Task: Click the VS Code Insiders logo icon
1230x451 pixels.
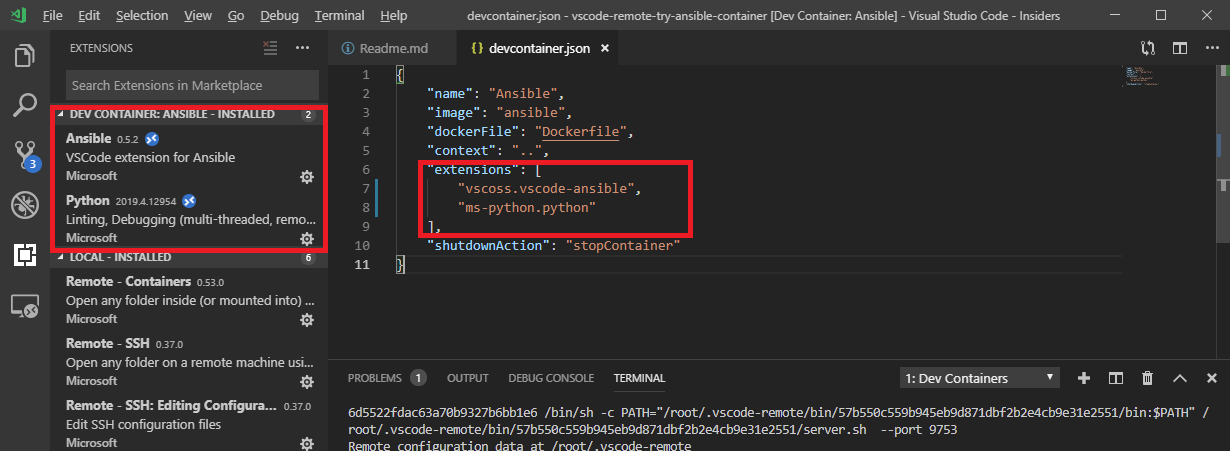Action: [x=19, y=15]
